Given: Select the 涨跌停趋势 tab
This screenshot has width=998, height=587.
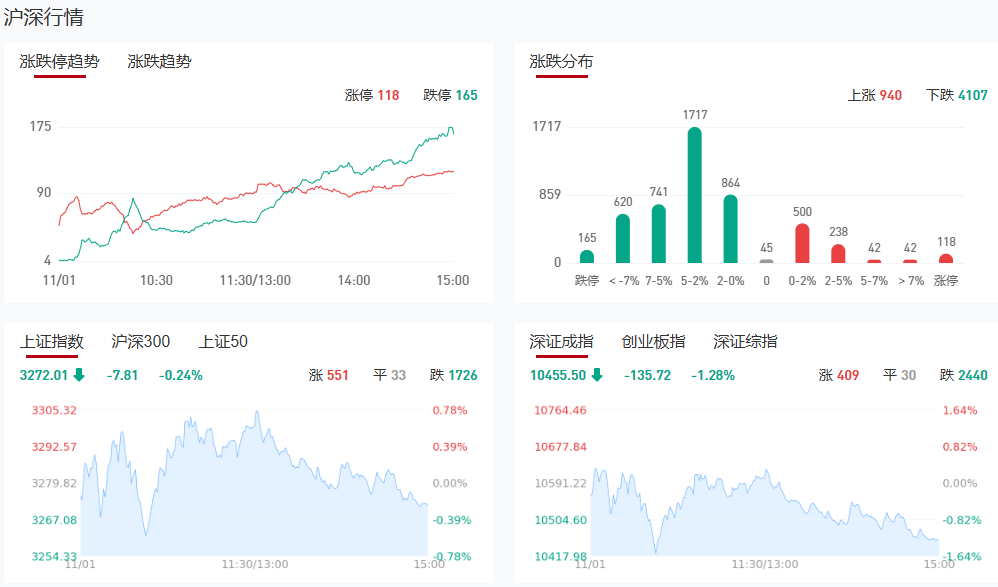Looking at the screenshot, I should pos(60,62).
